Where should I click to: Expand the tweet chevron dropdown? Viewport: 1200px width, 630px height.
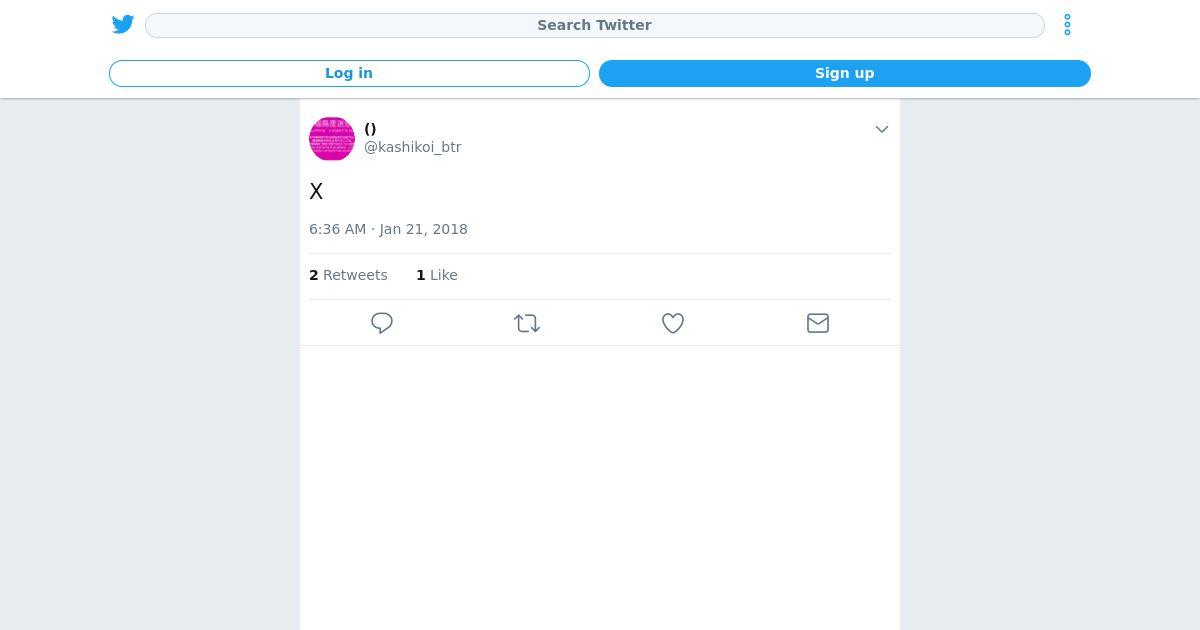[882, 129]
